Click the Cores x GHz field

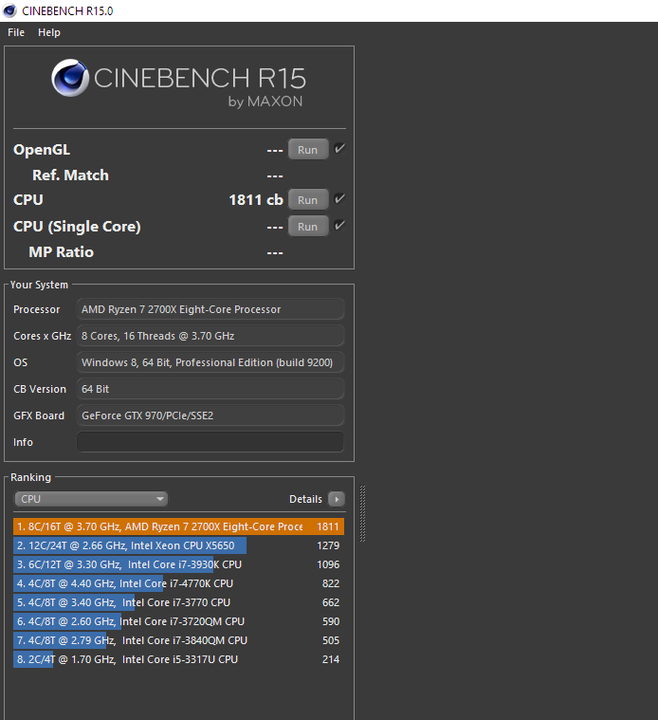pyautogui.click(x=210, y=336)
